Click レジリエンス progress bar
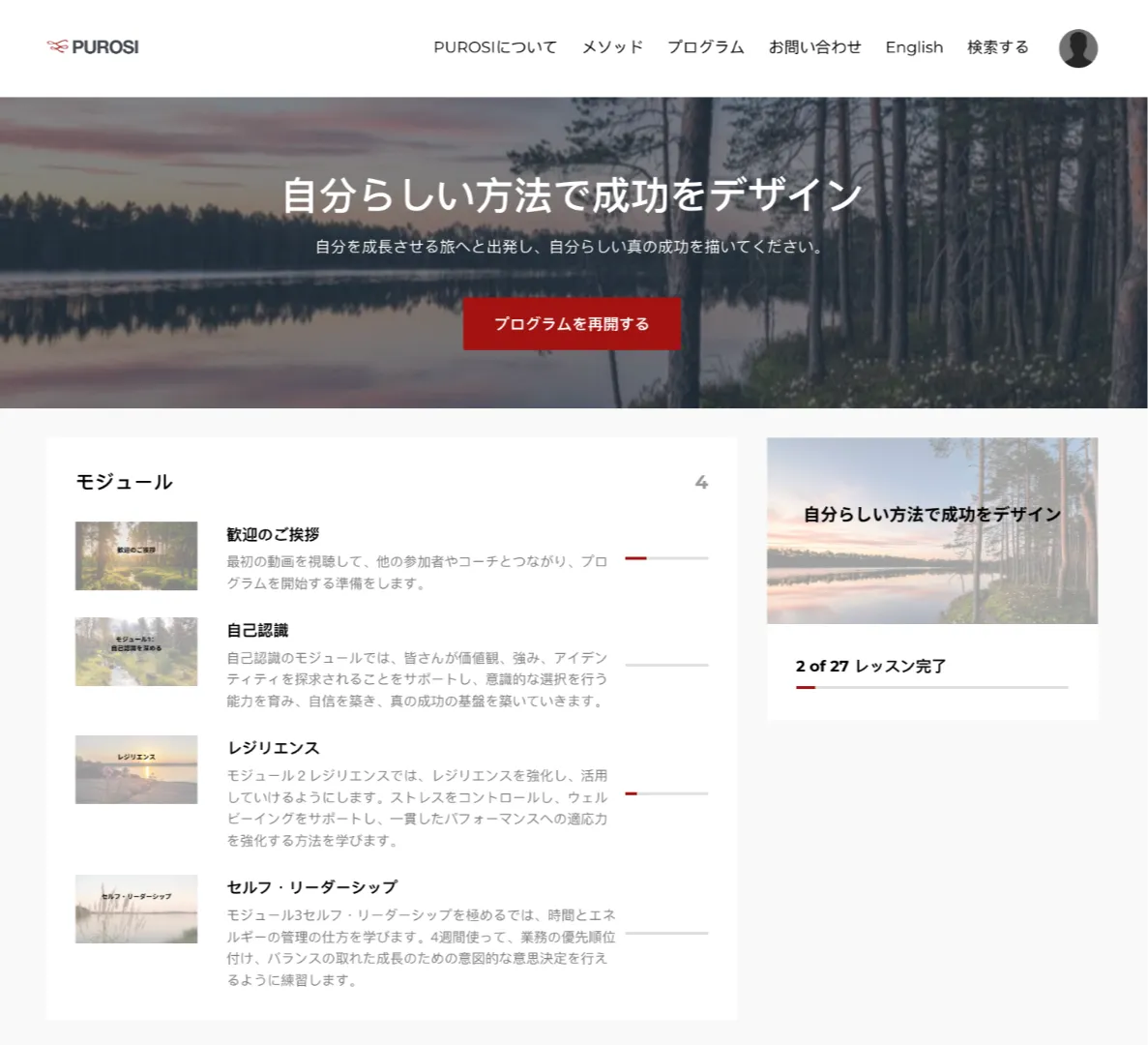 click(x=666, y=793)
